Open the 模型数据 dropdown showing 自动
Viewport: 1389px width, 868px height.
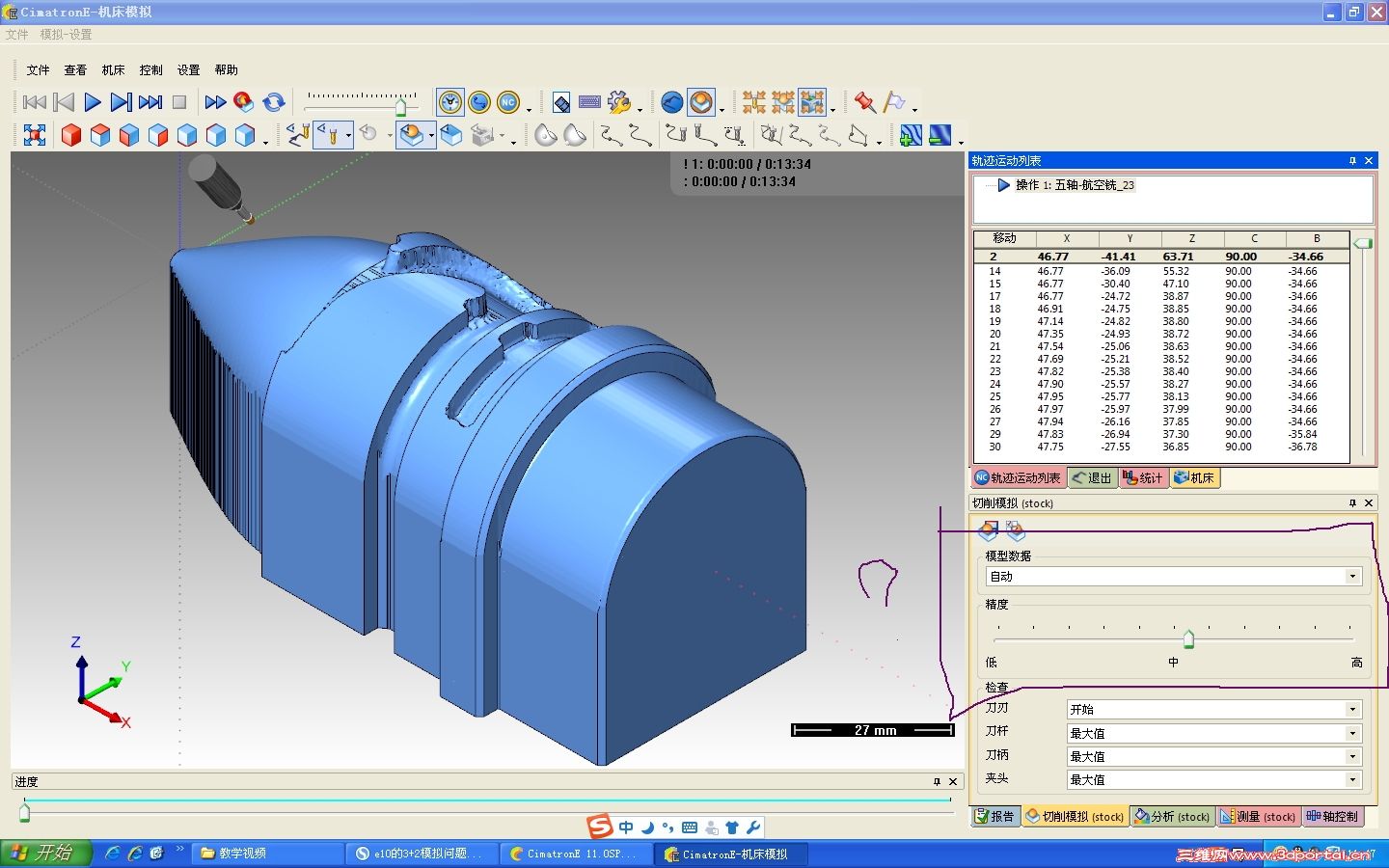[1174, 577]
